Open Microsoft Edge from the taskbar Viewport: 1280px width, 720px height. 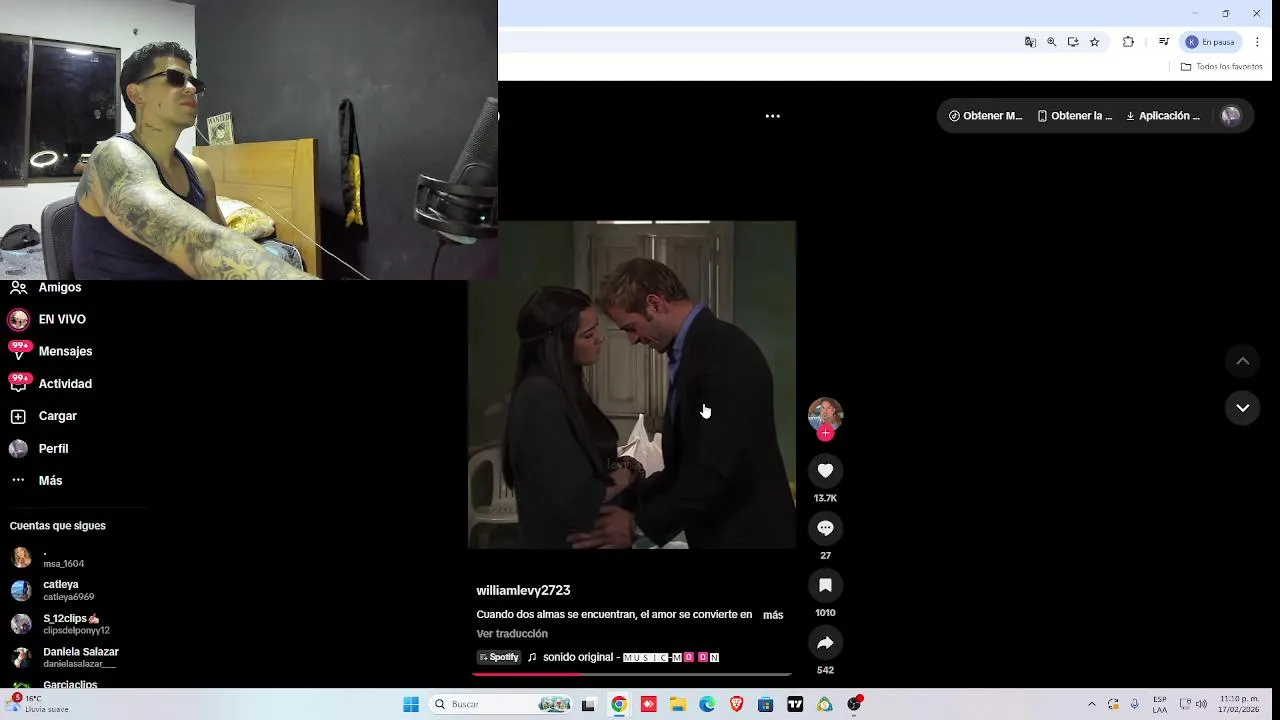pyautogui.click(x=707, y=704)
